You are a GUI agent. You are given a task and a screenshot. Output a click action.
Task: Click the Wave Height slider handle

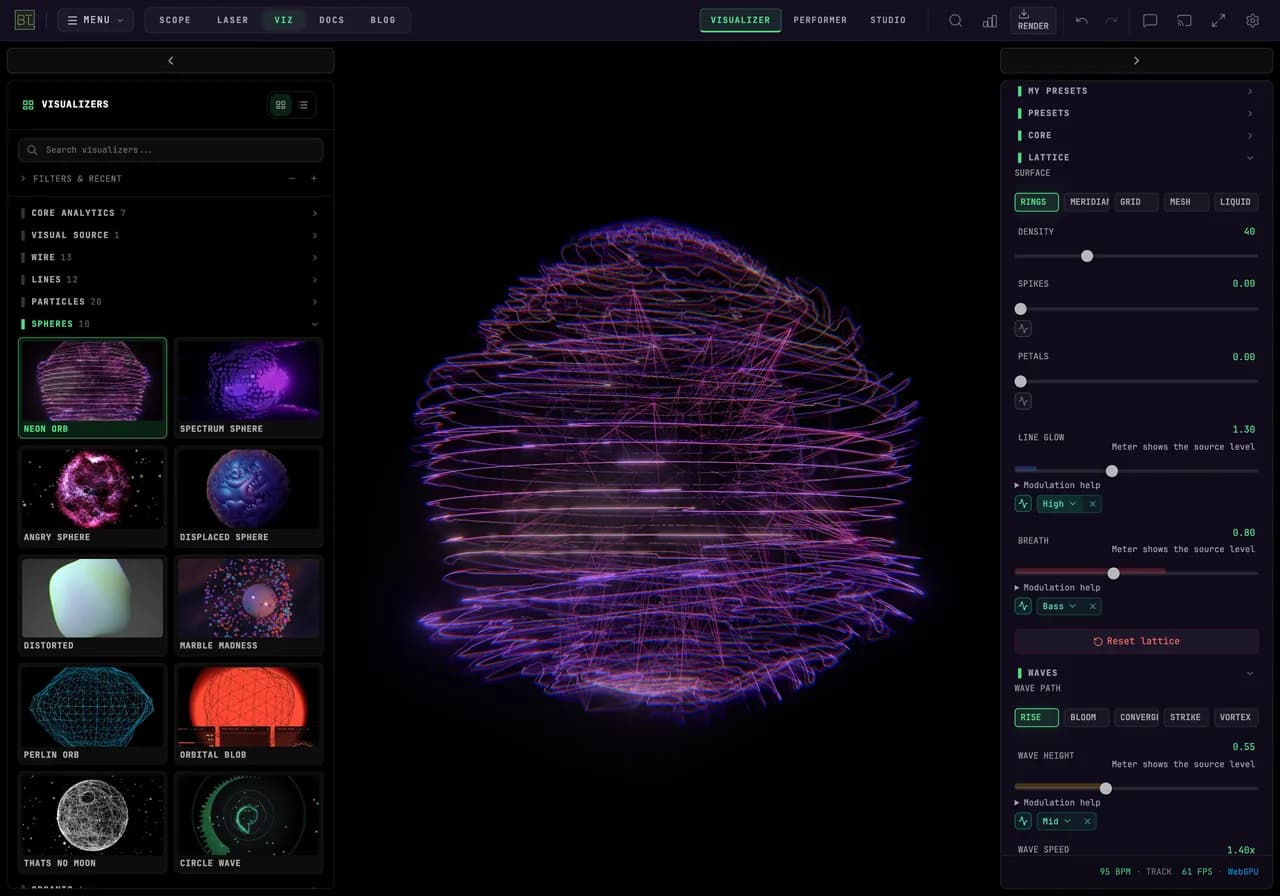tap(1106, 788)
